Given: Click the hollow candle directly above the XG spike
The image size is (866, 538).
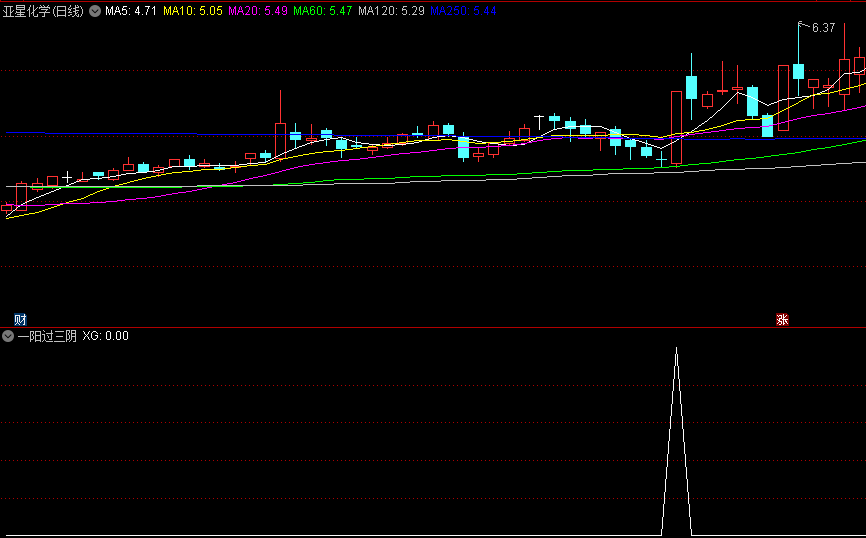Looking at the screenshot, I should pos(676,127).
